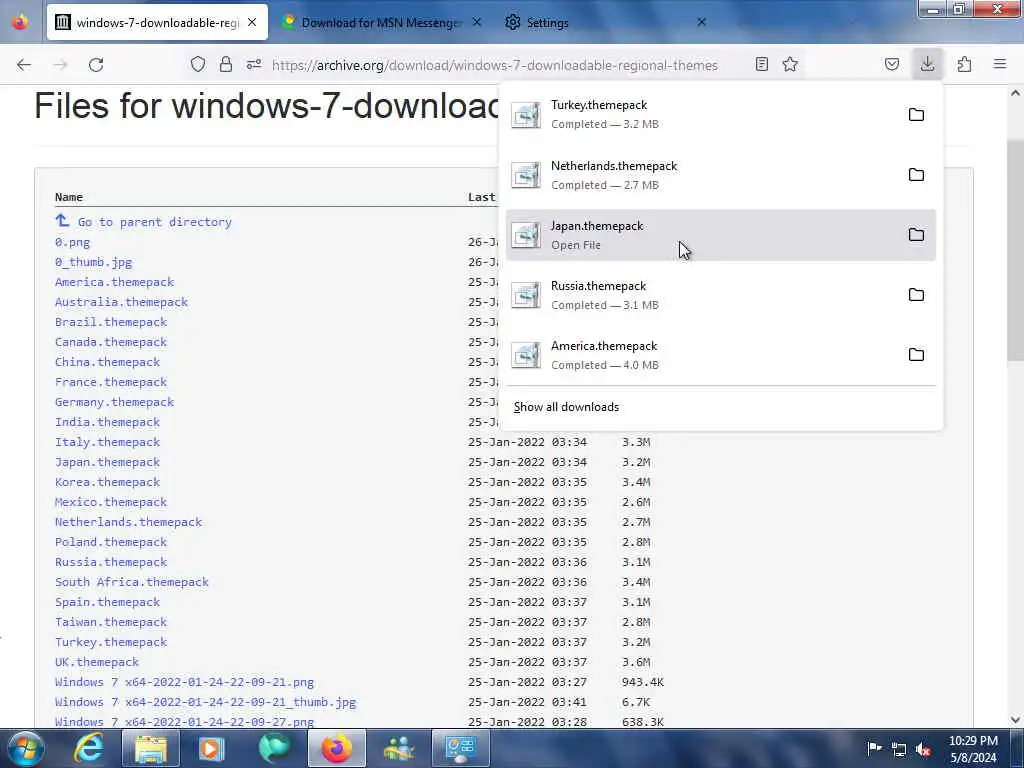
Task: Click the scrollbar down arrow
Action: tap(1015, 720)
